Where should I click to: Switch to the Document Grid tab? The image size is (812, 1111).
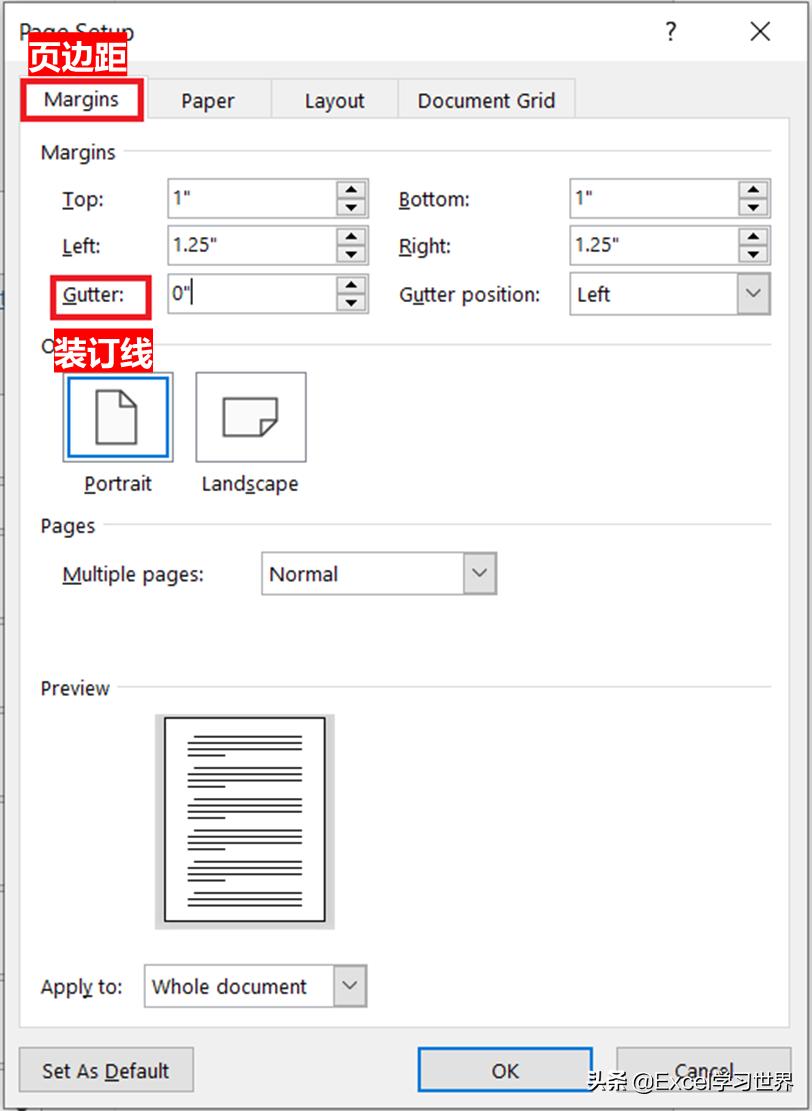click(x=486, y=101)
